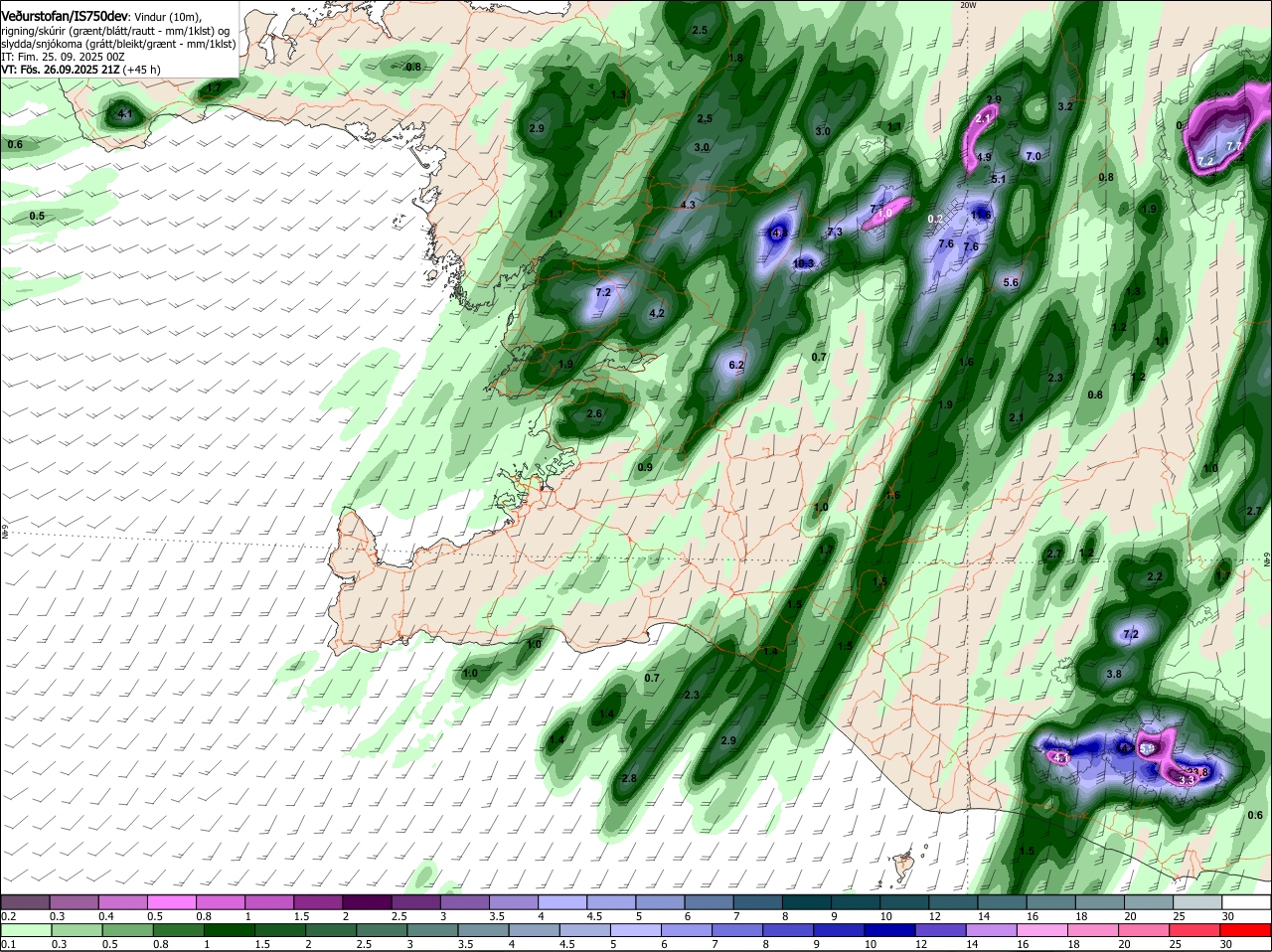
Task: Click the 1.8 precipitation value
Action: coord(736,58)
